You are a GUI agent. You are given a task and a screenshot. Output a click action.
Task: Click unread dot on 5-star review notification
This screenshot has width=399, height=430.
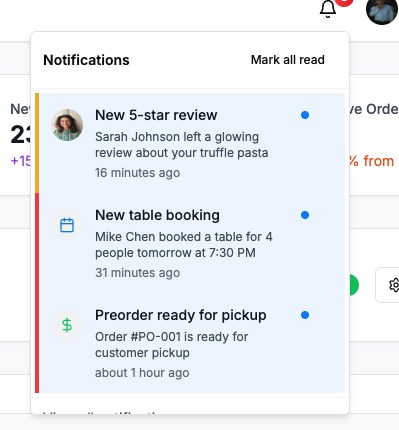(305, 115)
